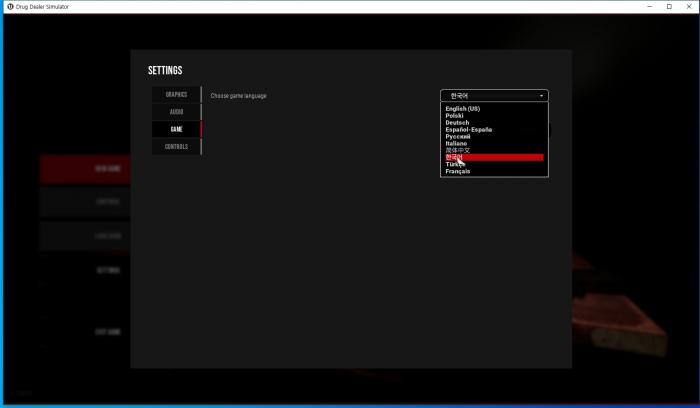Click the dropdown arrow of language selector
This screenshot has height=408, width=700.
[541, 96]
